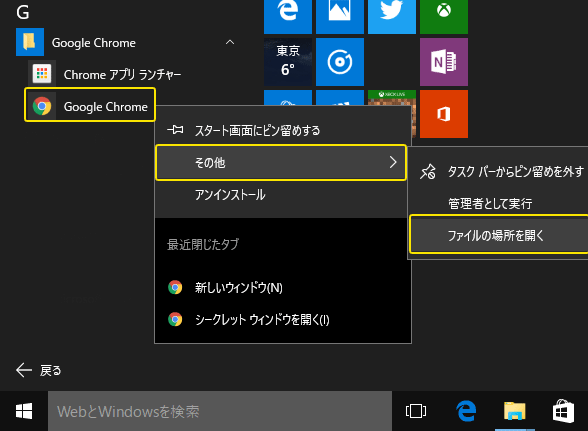Viewport: 588px width, 431px height.
Task: Click ファイルの場所を開く
Action: pyautogui.click(x=499, y=235)
